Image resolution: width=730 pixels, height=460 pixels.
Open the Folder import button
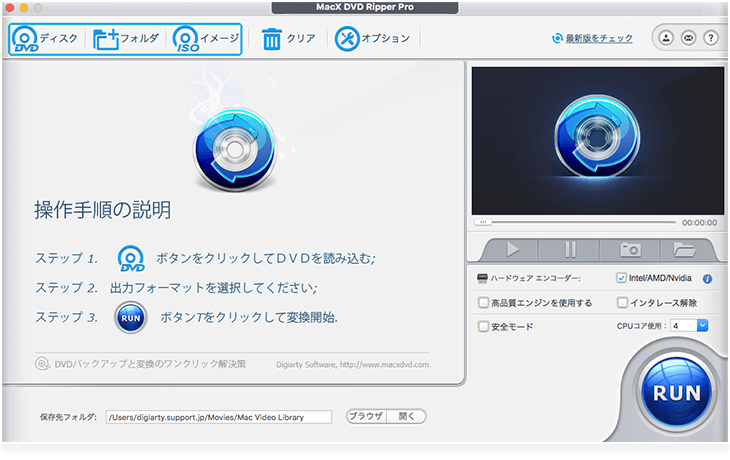coord(106,39)
